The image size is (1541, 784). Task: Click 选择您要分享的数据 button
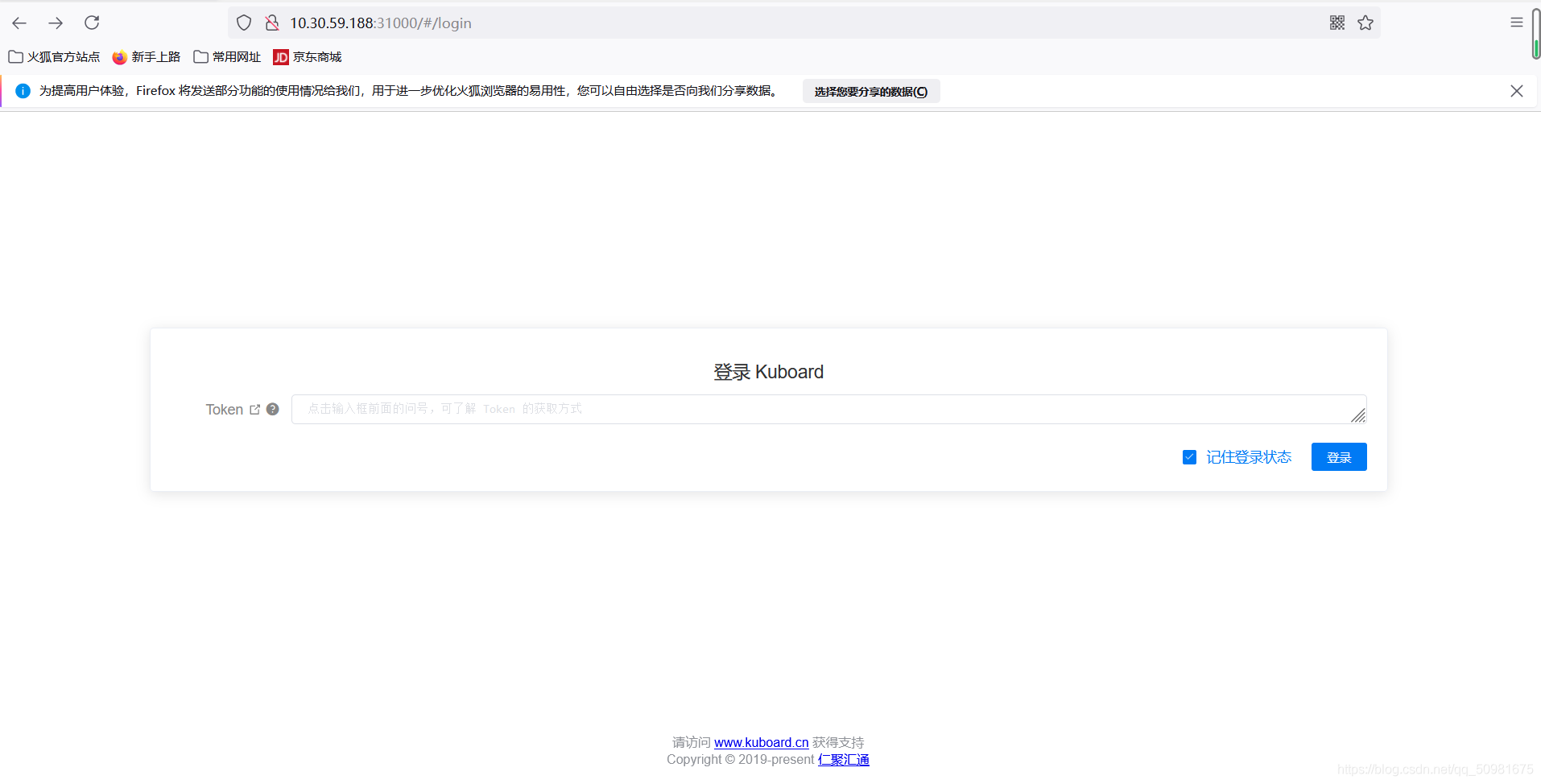[x=871, y=91]
